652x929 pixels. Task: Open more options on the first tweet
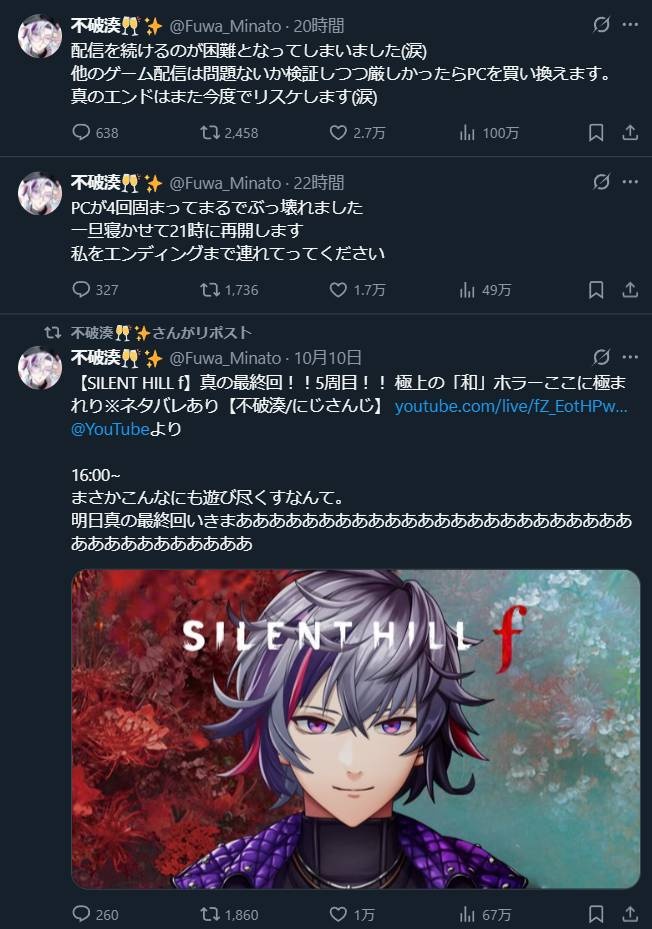point(630,25)
